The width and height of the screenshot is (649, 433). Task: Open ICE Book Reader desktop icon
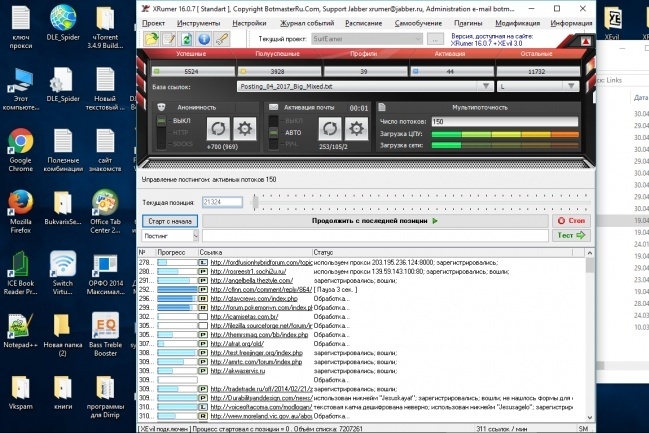tap(21, 273)
